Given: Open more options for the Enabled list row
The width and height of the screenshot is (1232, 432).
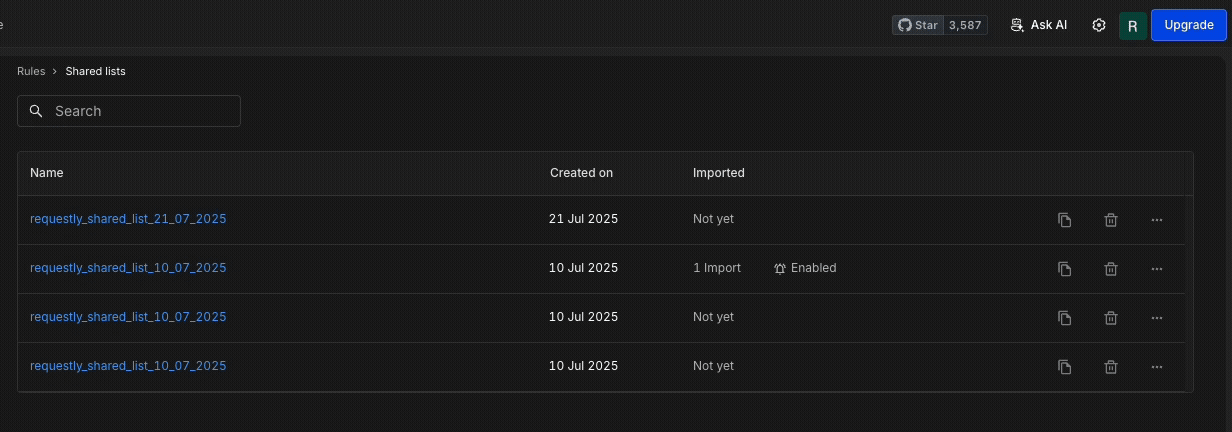Looking at the screenshot, I should coord(1157,269).
